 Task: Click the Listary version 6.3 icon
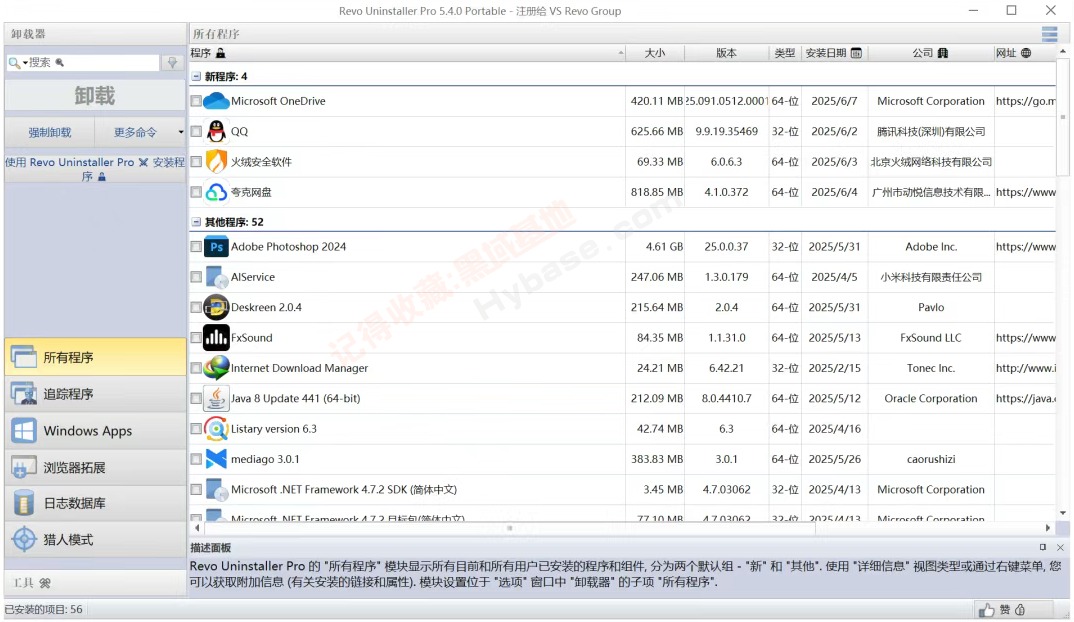coord(216,429)
